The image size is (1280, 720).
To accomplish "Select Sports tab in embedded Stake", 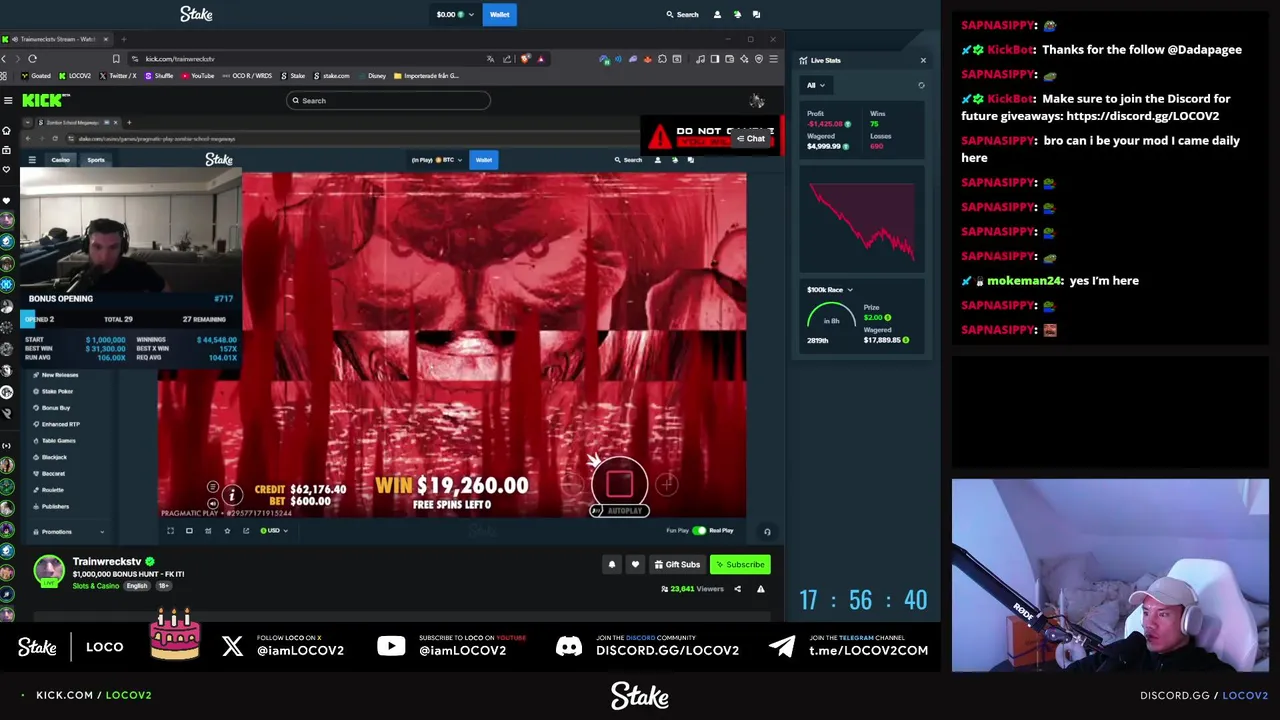I will 96,160.
